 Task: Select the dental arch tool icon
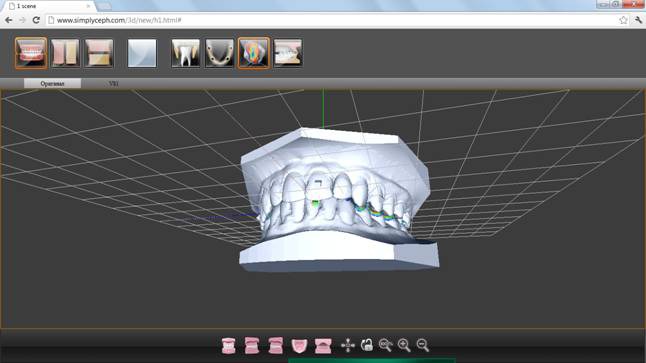(x=220, y=53)
